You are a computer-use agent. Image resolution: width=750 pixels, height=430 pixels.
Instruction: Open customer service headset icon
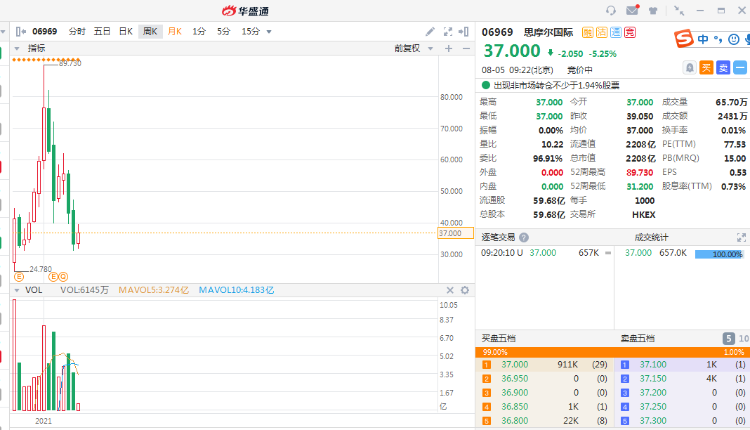pos(611,10)
